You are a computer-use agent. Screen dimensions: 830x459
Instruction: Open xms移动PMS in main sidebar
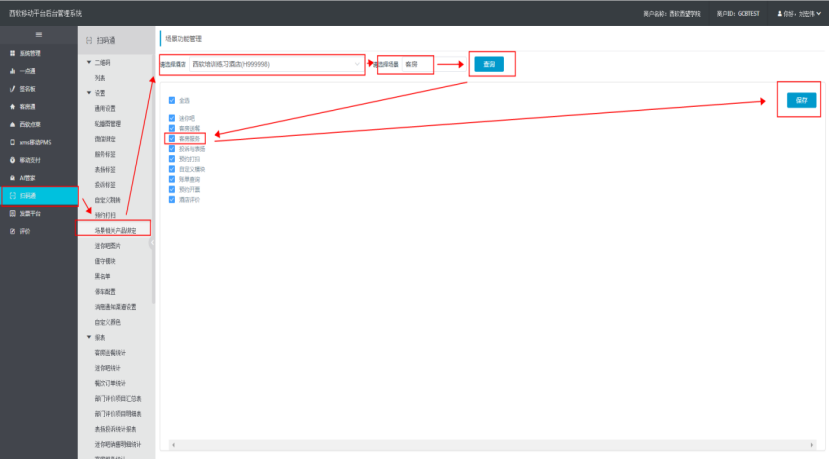point(39,142)
